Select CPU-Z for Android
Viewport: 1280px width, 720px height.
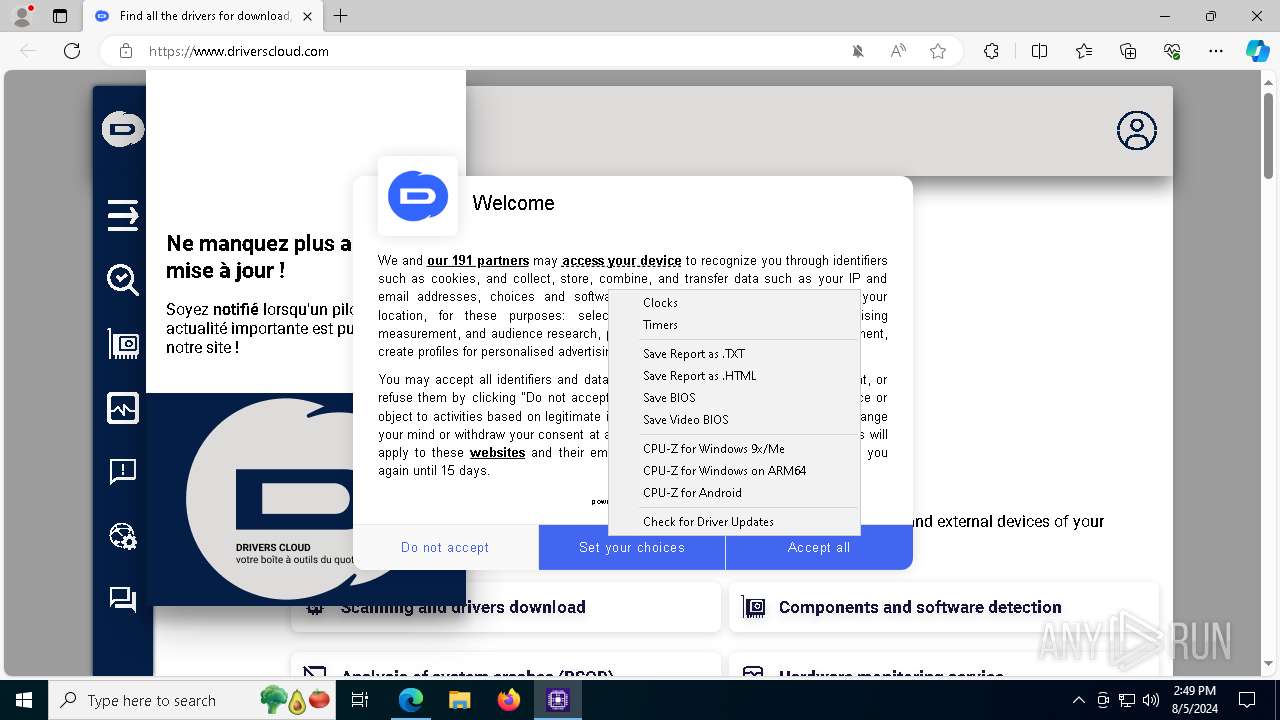coord(734,493)
